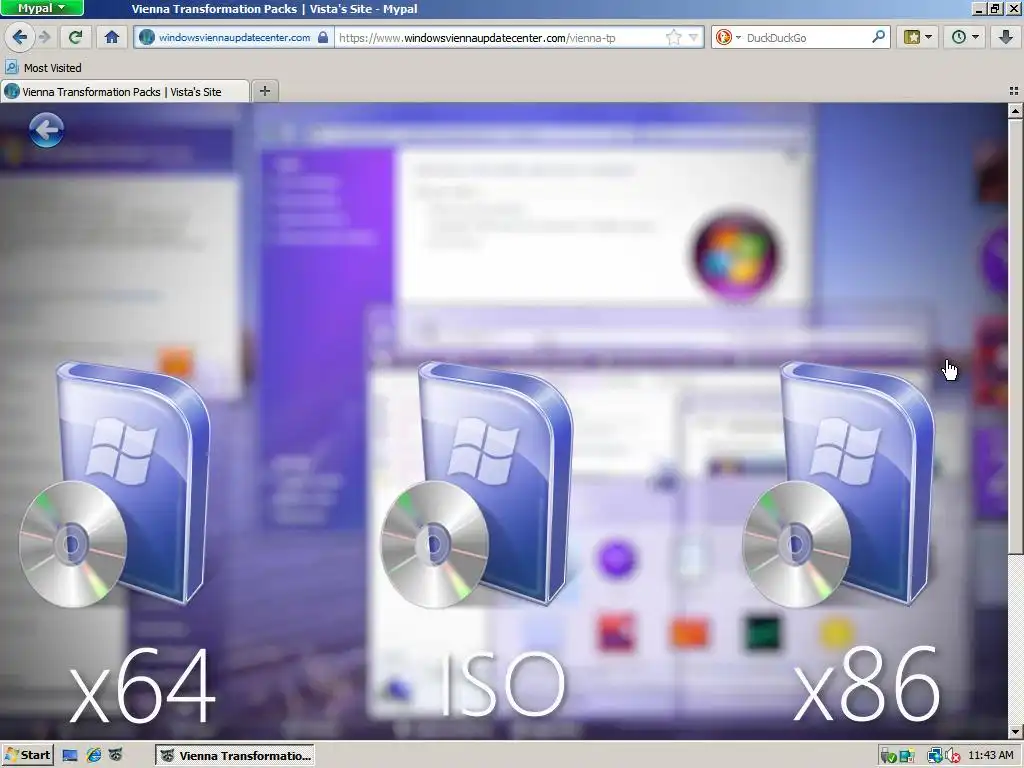1024x768 pixels.
Task: Expand the bookmarks button dropdown arrow
Action: 928,37
